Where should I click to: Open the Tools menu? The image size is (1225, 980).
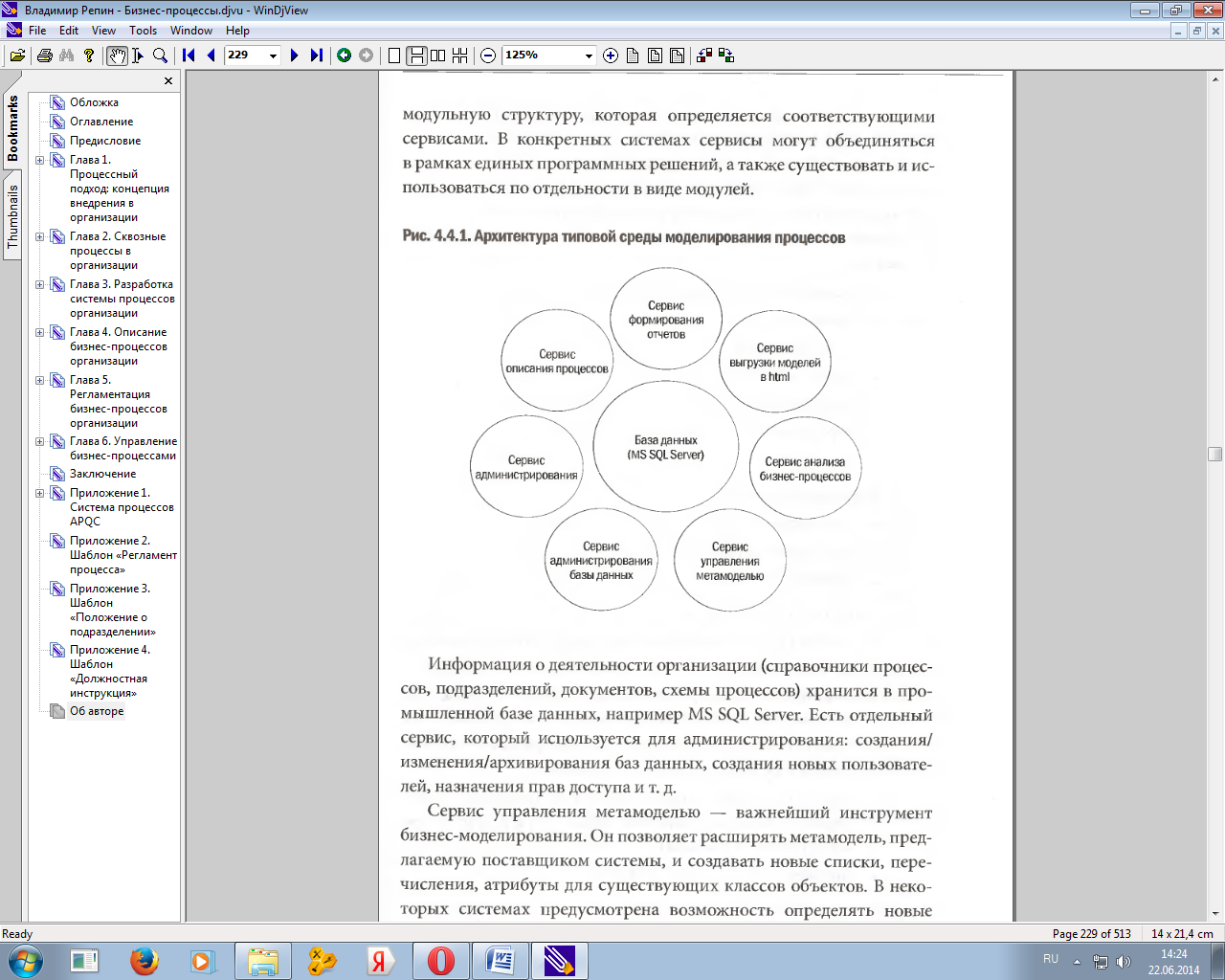click(143, 31)
